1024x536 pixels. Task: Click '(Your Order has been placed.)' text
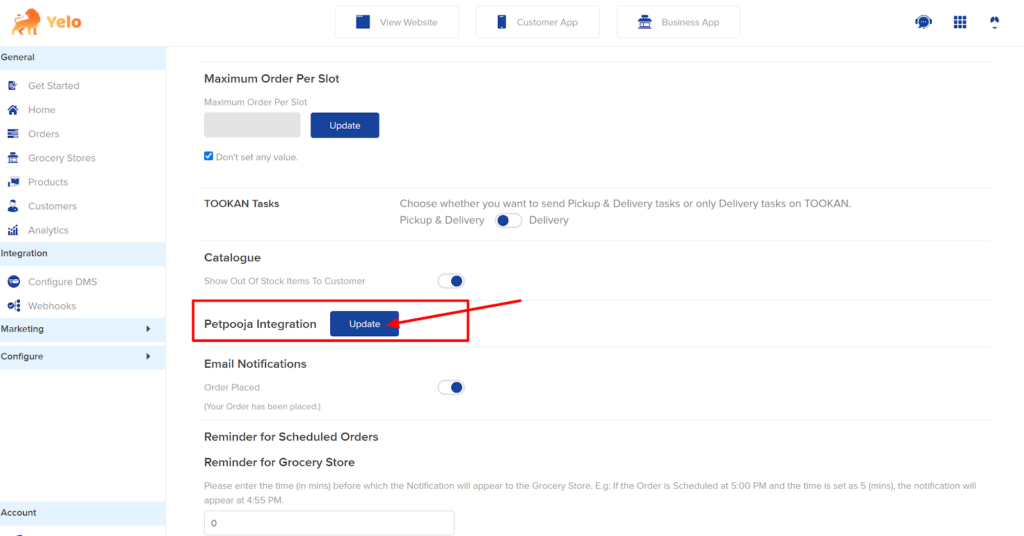263,407
